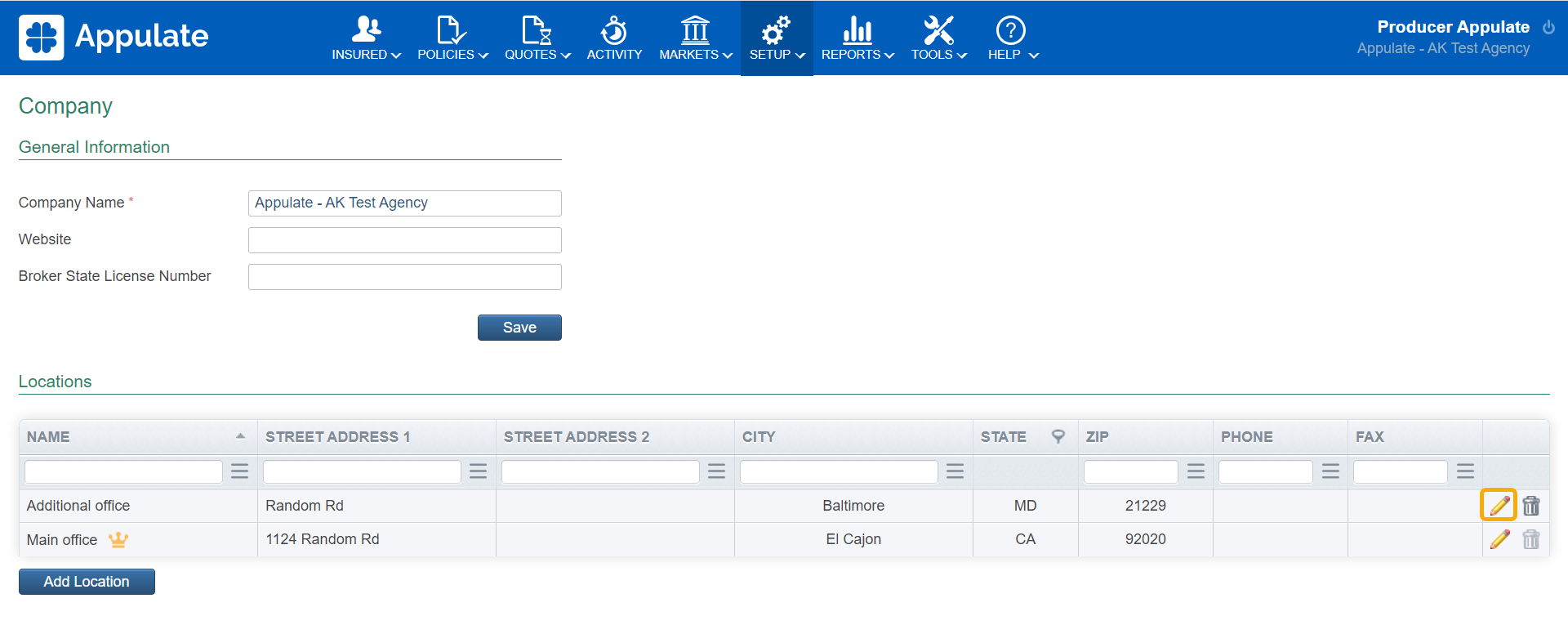Viewport: 1568px width, 634px height.
Task: Edit the Main office location
Action: pyautogui.click(x=1499, y=539)
